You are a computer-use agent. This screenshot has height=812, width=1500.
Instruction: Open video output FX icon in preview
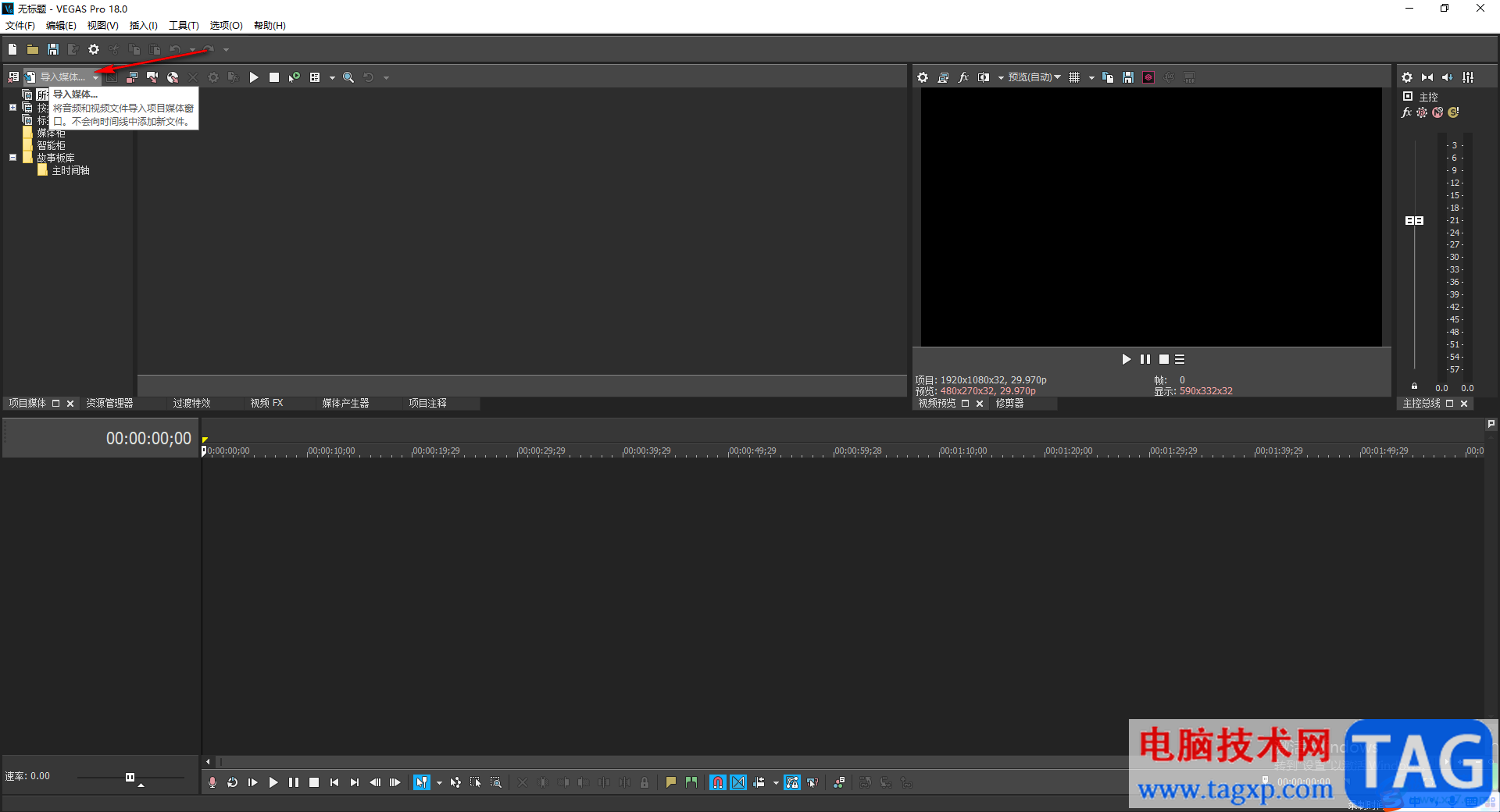(963, 77)
